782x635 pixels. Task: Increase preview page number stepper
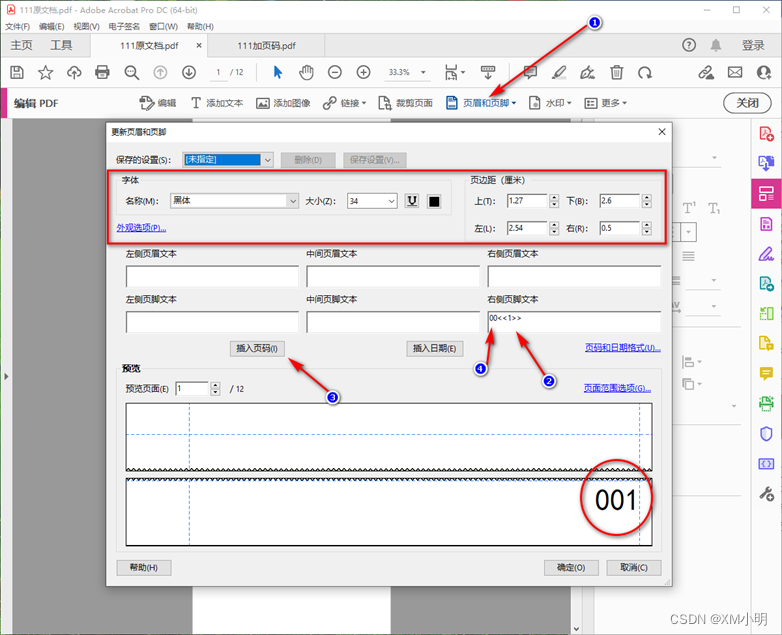(215, 385)
